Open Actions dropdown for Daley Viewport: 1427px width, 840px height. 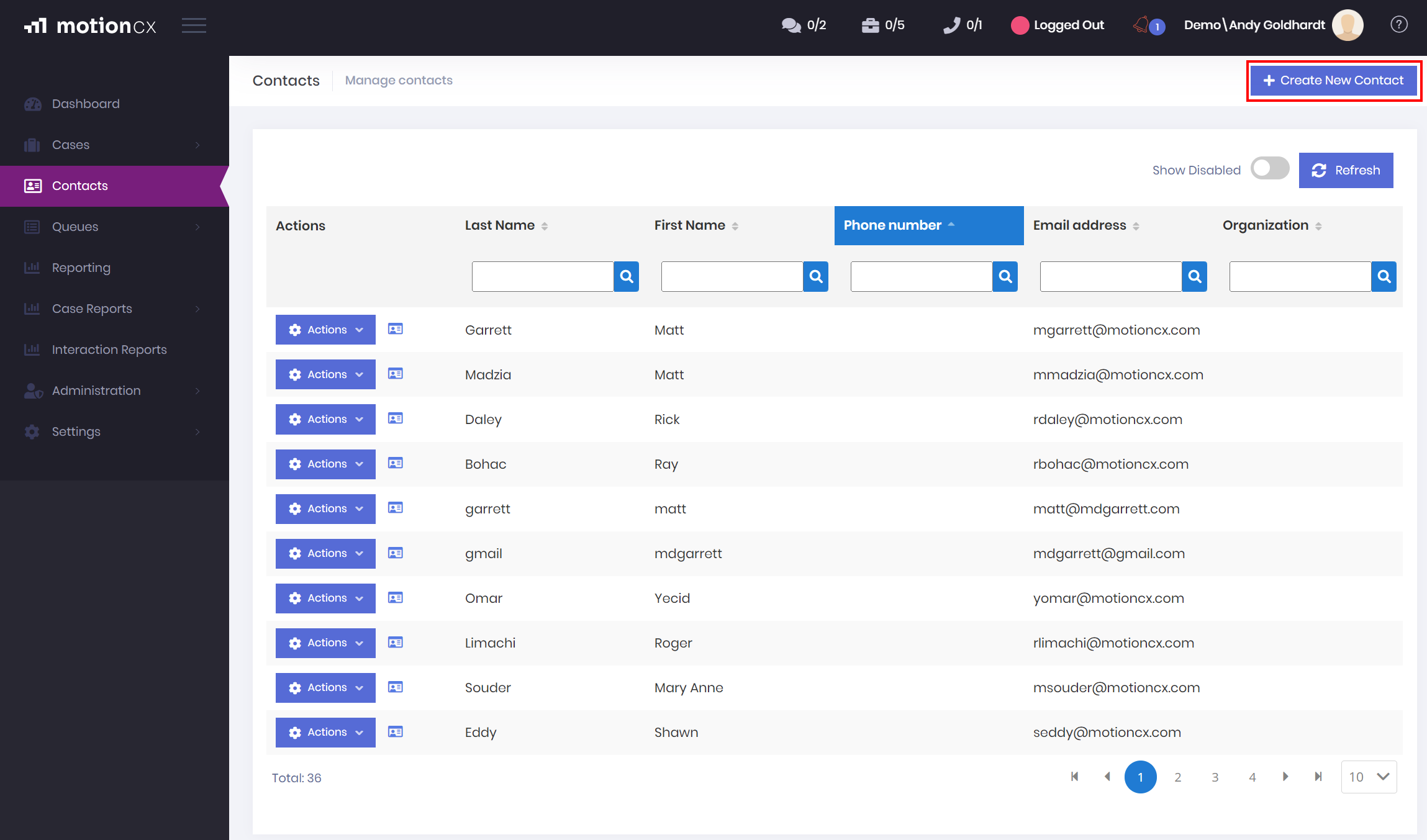click(x=325, y=419)
